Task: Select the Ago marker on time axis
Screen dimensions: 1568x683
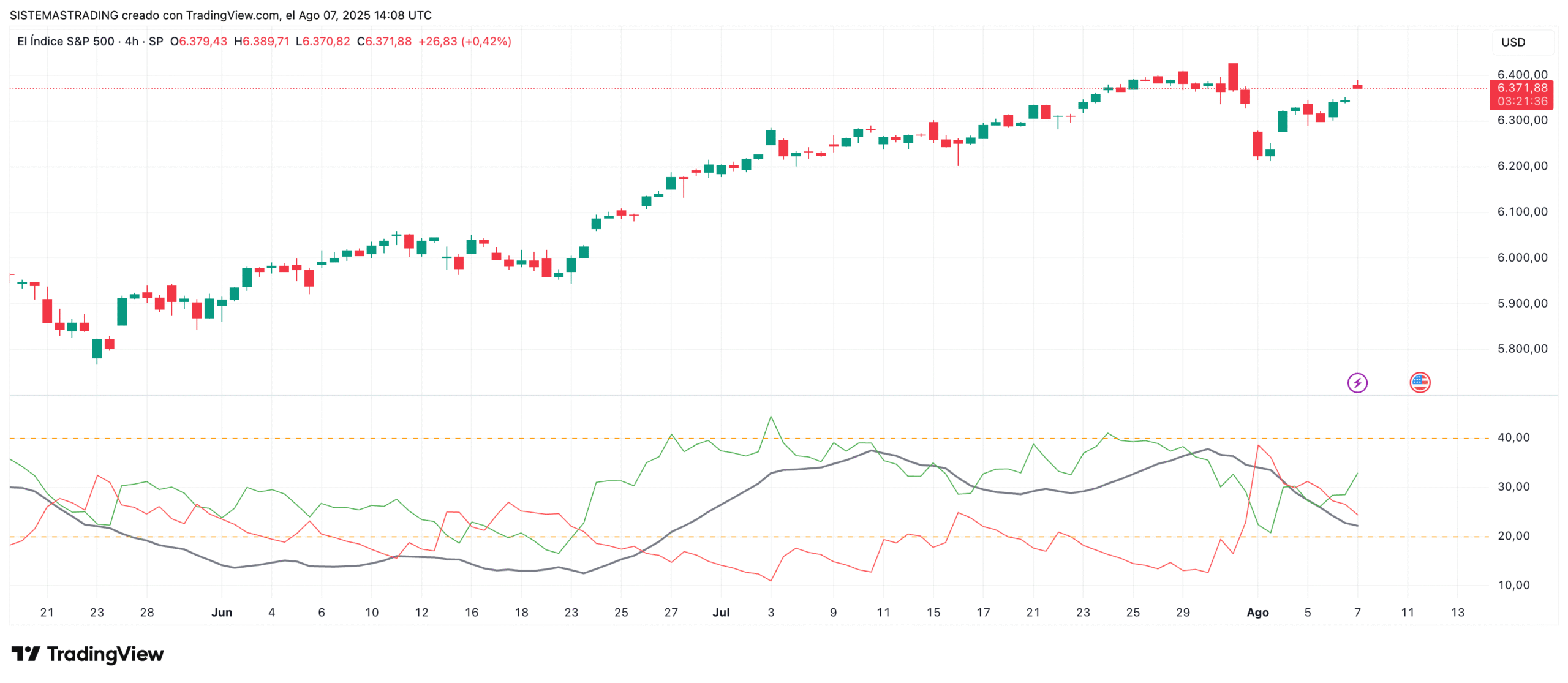Action: 1257,613
